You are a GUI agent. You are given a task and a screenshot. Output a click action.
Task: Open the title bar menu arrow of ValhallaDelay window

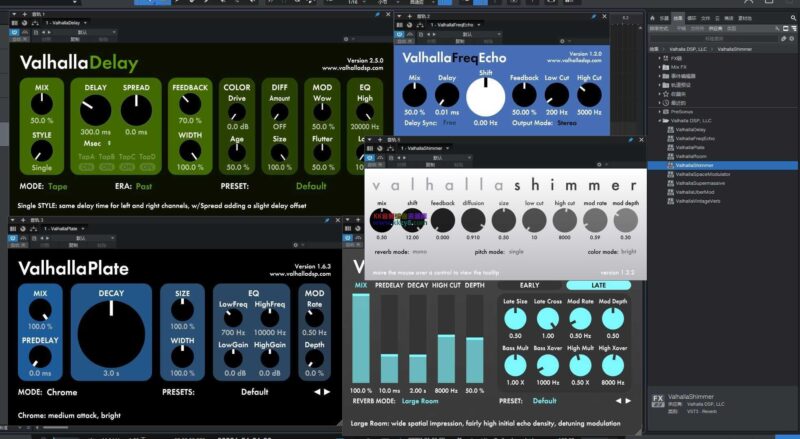14,14
